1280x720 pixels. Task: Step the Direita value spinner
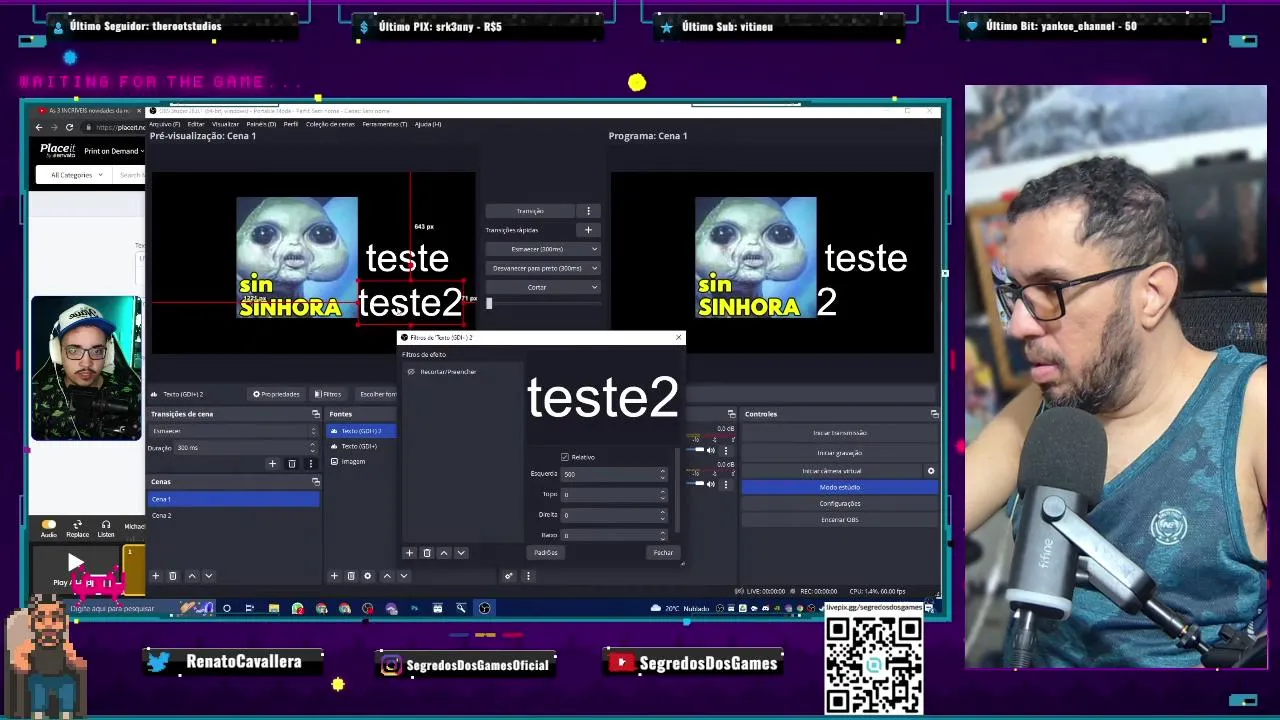(662, 514)
